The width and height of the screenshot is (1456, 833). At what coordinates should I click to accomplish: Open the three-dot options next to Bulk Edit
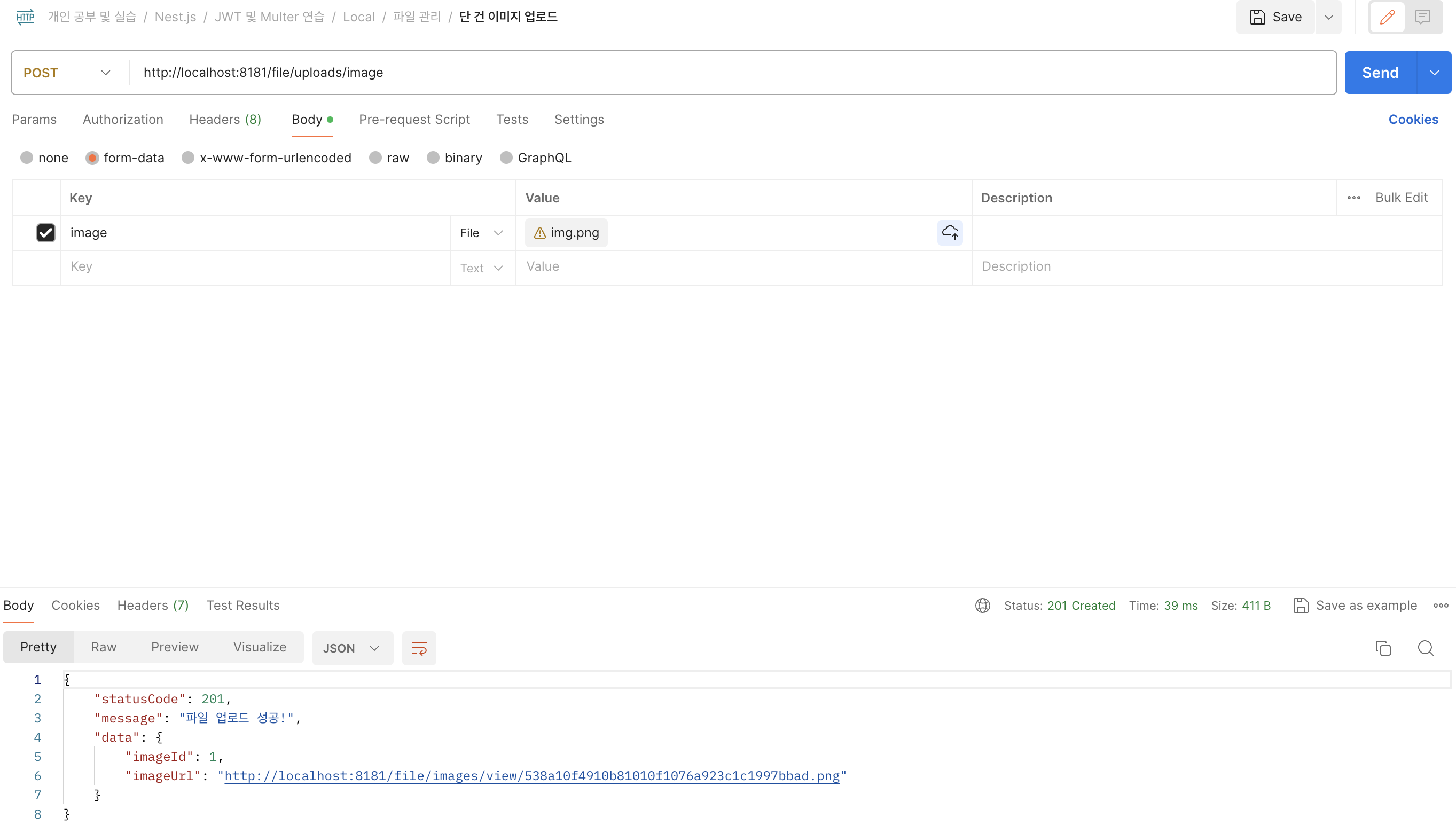1353,198
